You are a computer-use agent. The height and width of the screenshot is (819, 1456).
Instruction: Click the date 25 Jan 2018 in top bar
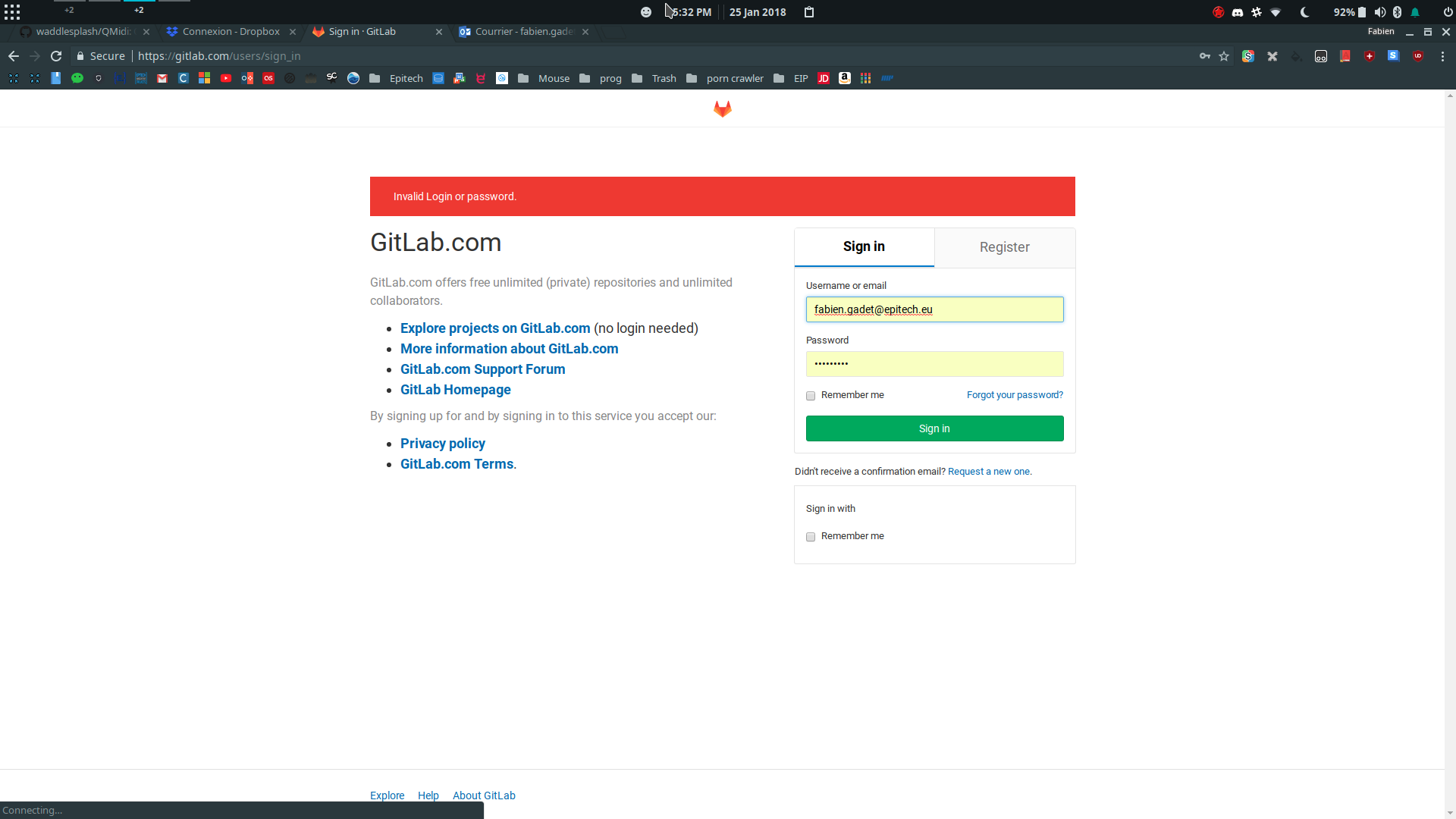click(x=758, y=12)
